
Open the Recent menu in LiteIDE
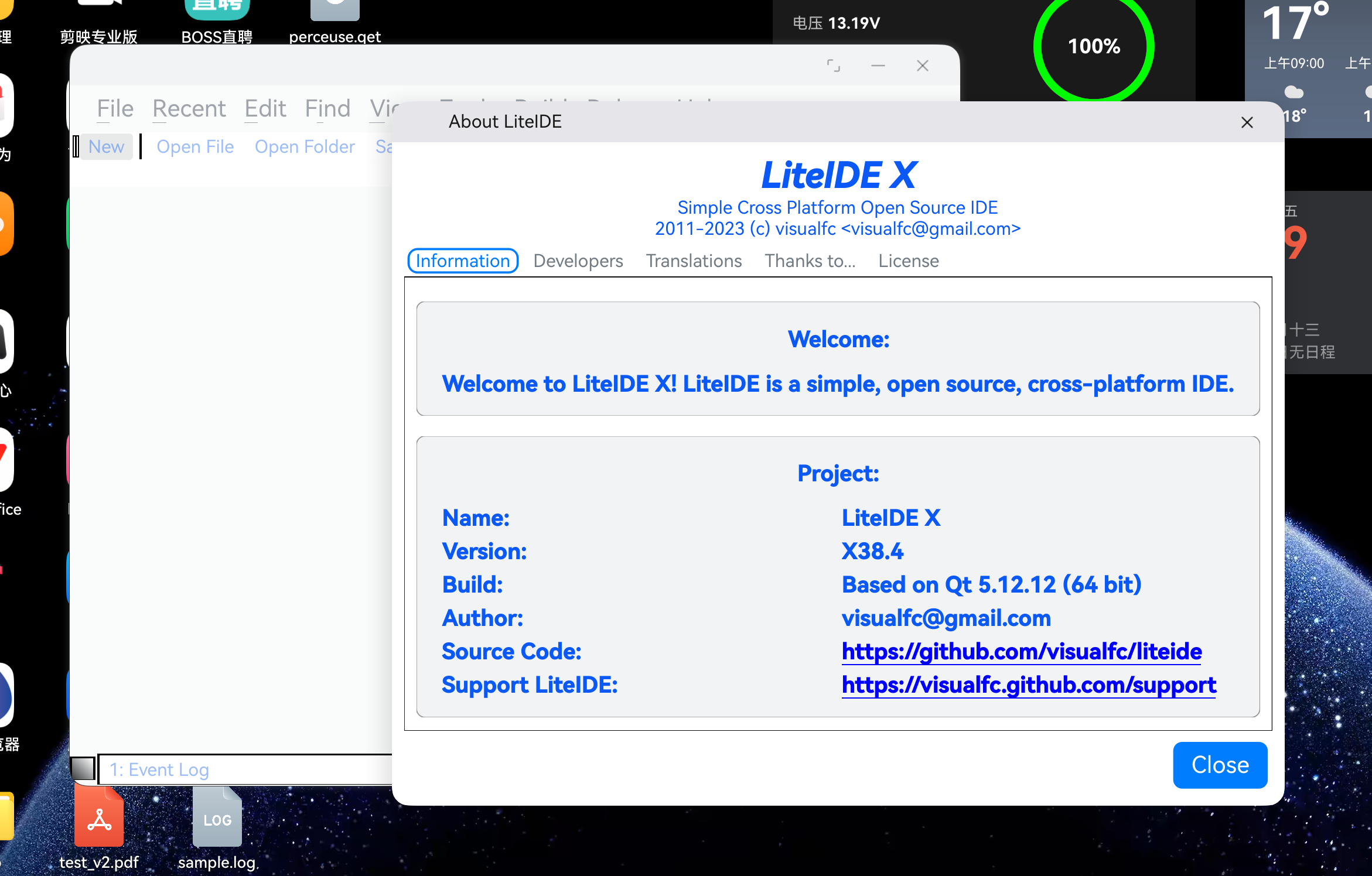coord(189,109)
